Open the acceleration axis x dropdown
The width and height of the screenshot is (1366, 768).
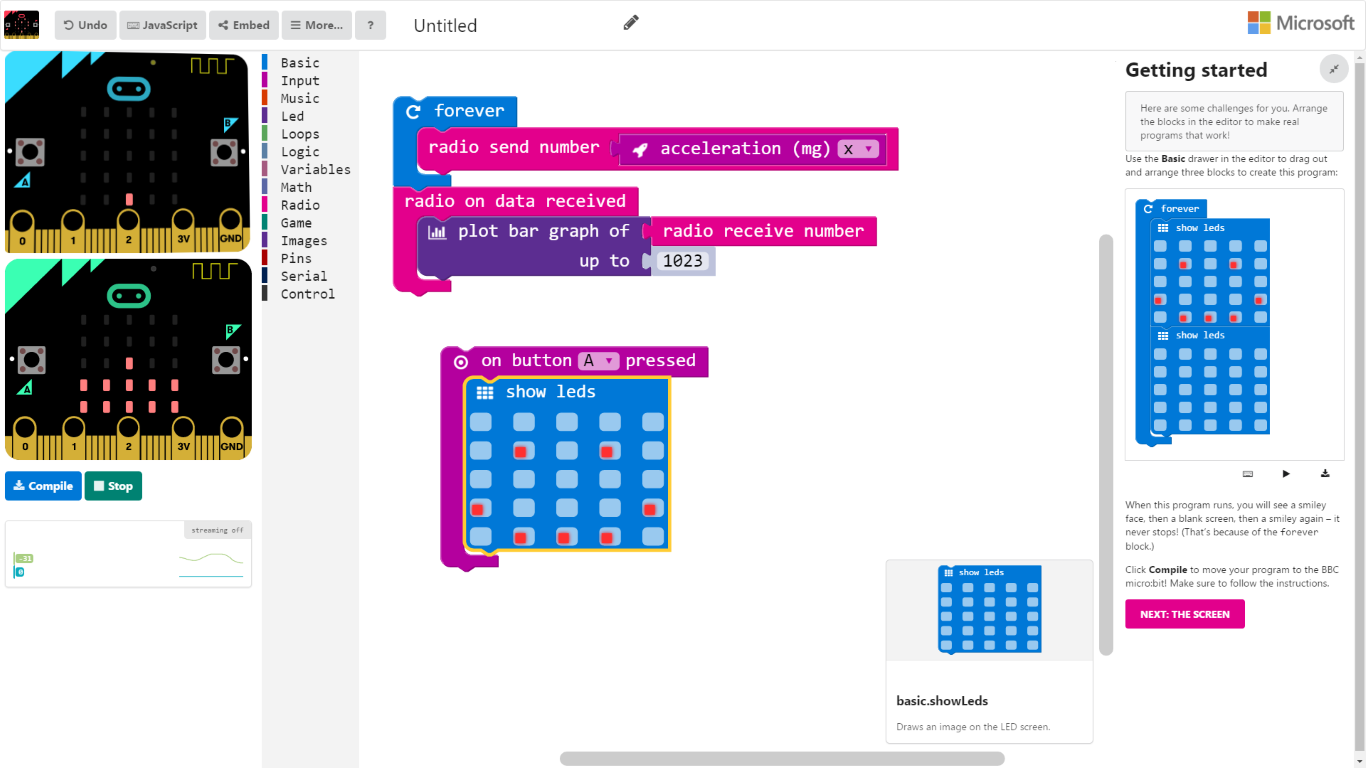pyautogui.click(x=858, y=149)
